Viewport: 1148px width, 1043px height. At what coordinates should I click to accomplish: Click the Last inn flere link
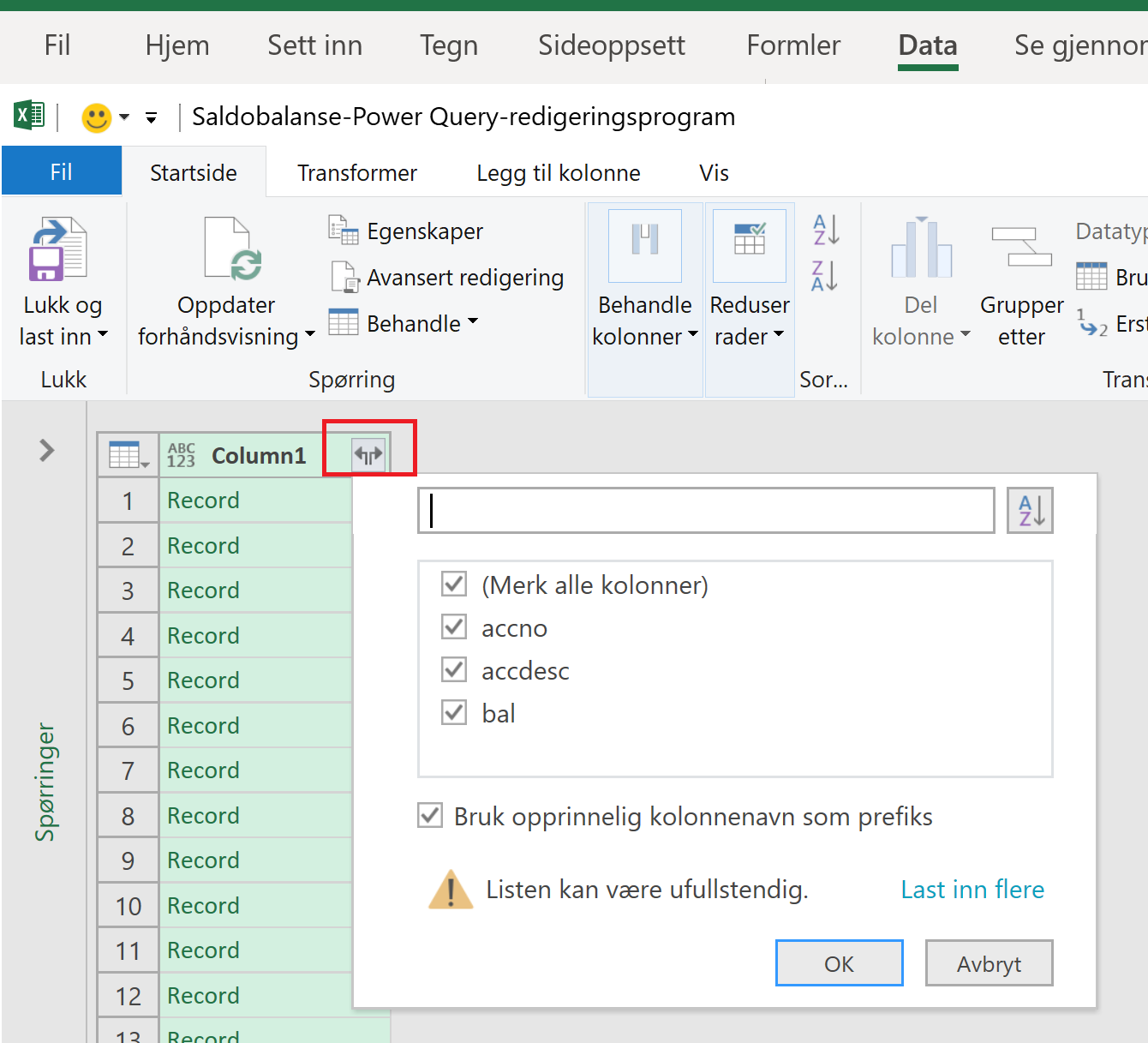pyautogui.click(x=972, y=890)
